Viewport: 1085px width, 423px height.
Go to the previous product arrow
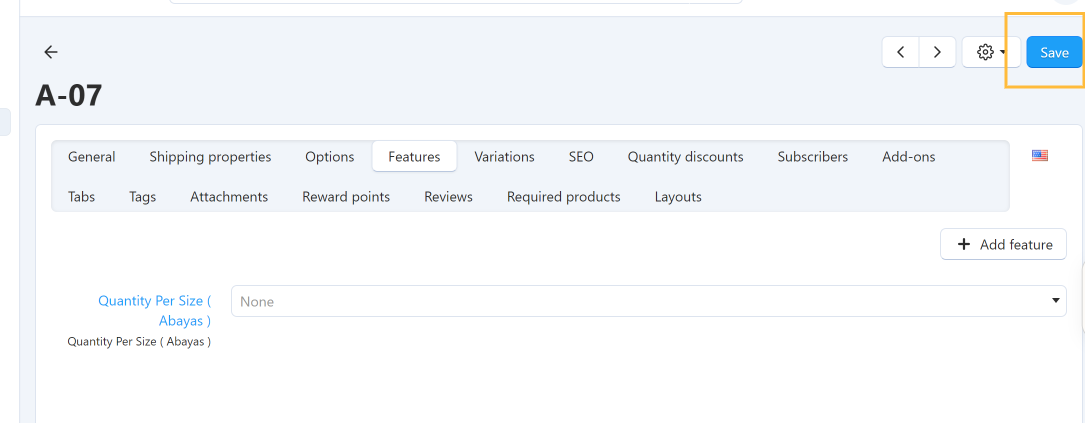[x=901, y=52]
